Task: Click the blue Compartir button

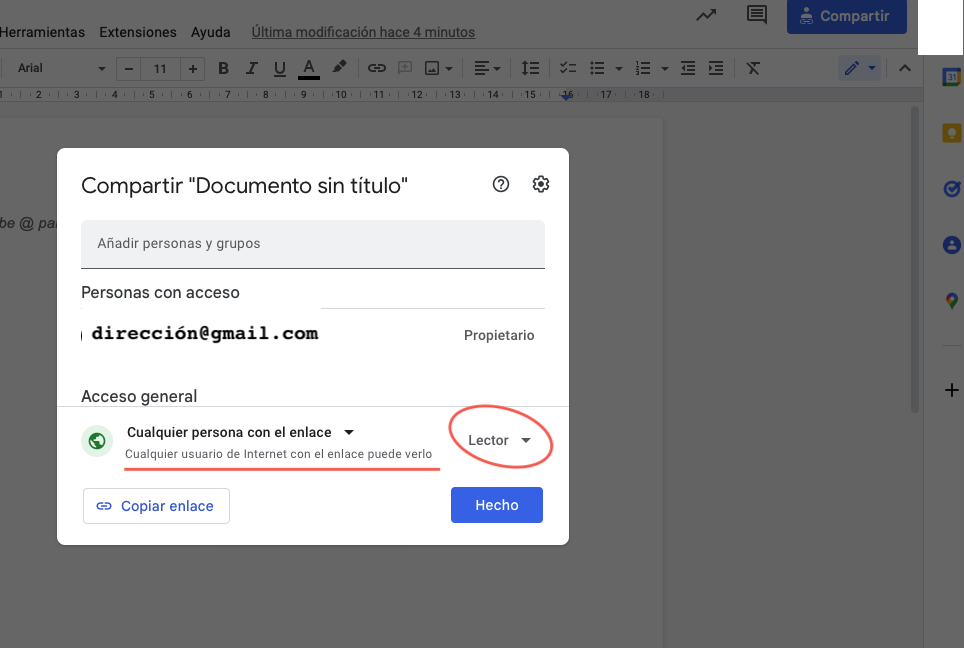Action: click(x=847, y=17)
